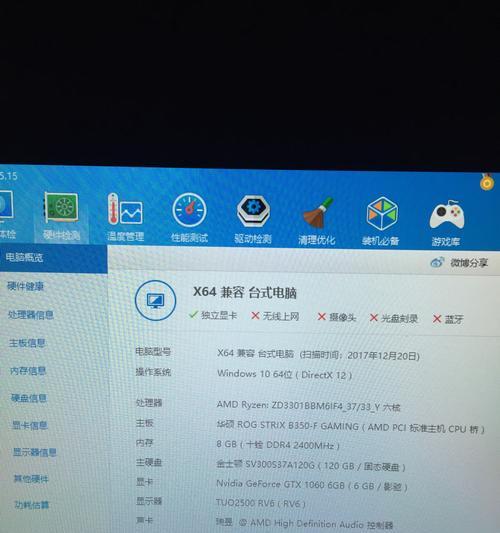Select 显卡信息 in the sidebar
This screenshot has width=500, height=533.
[x=30, y=425]
